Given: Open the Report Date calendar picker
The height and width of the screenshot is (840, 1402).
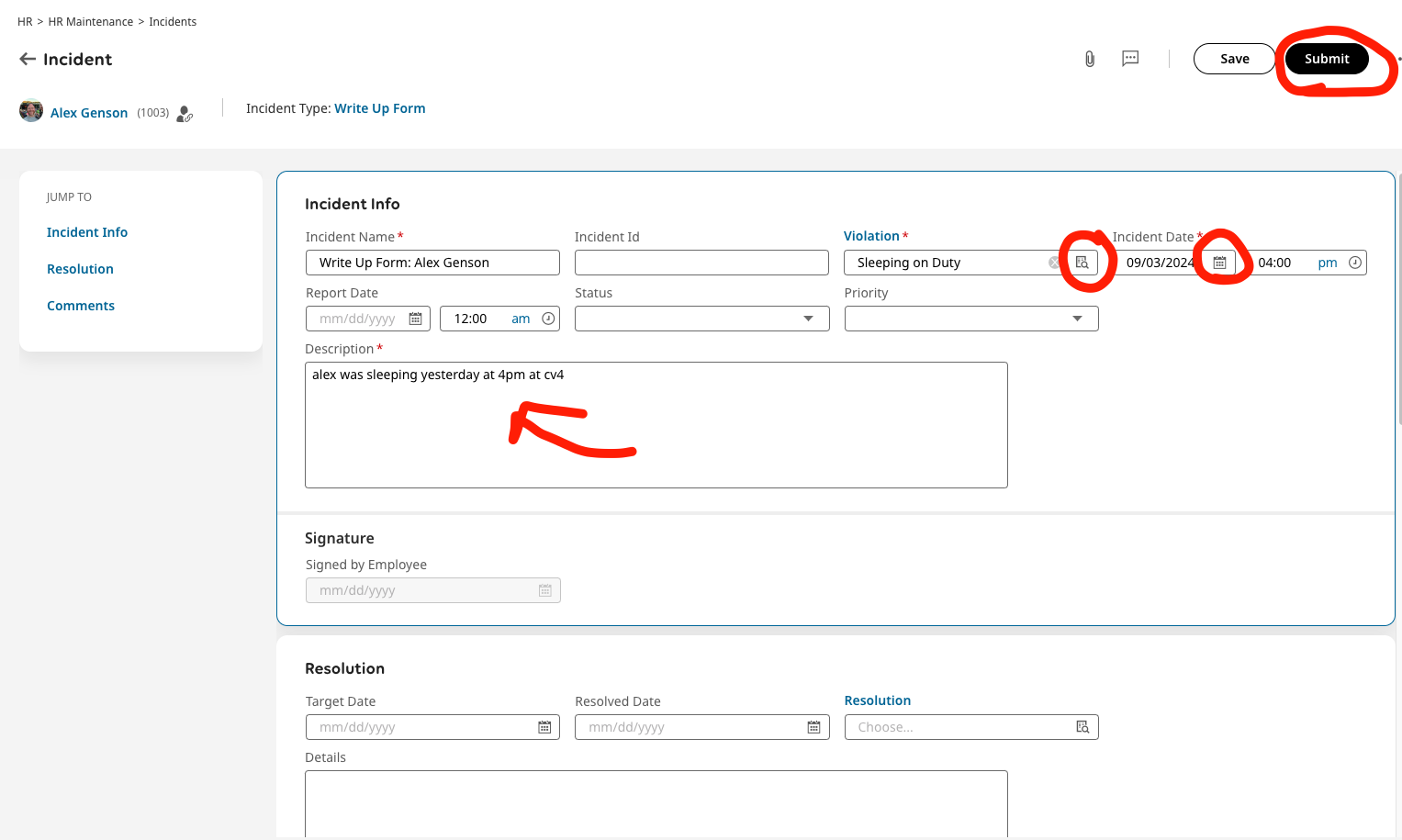Looking at the screenshot, I should tap(415, 319).
